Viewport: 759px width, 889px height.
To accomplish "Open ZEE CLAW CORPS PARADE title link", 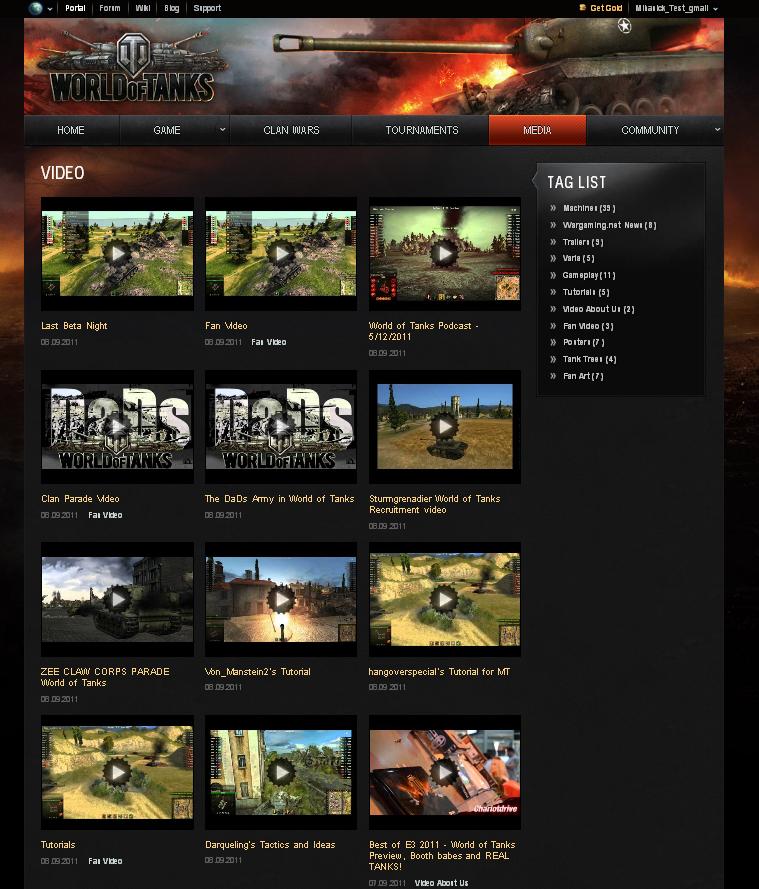I will (x=105, y=677).
